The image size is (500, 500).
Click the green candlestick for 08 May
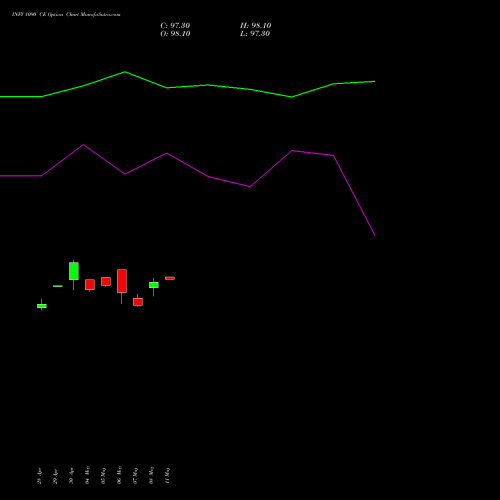click(154, 285)
